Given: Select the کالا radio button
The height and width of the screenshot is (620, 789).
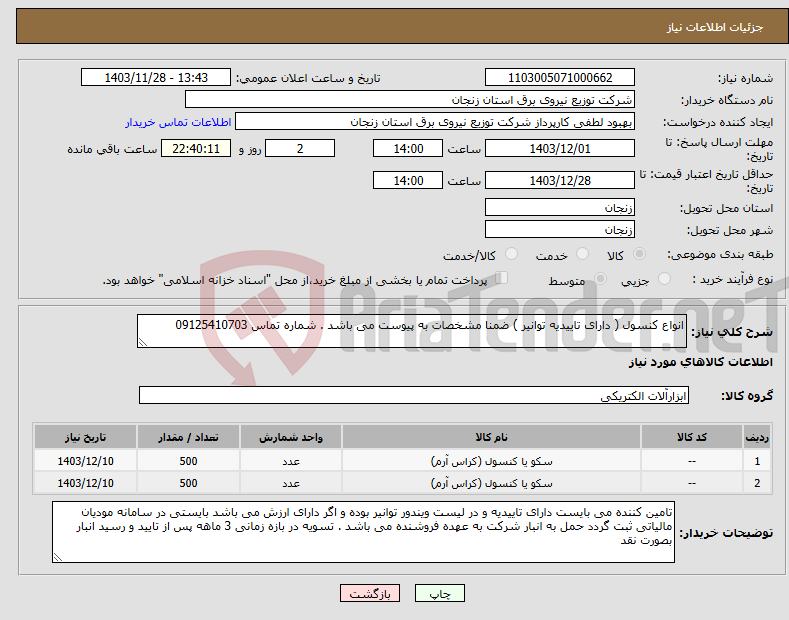Looking at the screenshot, I should pyautogui.click(x=639, y=254).
